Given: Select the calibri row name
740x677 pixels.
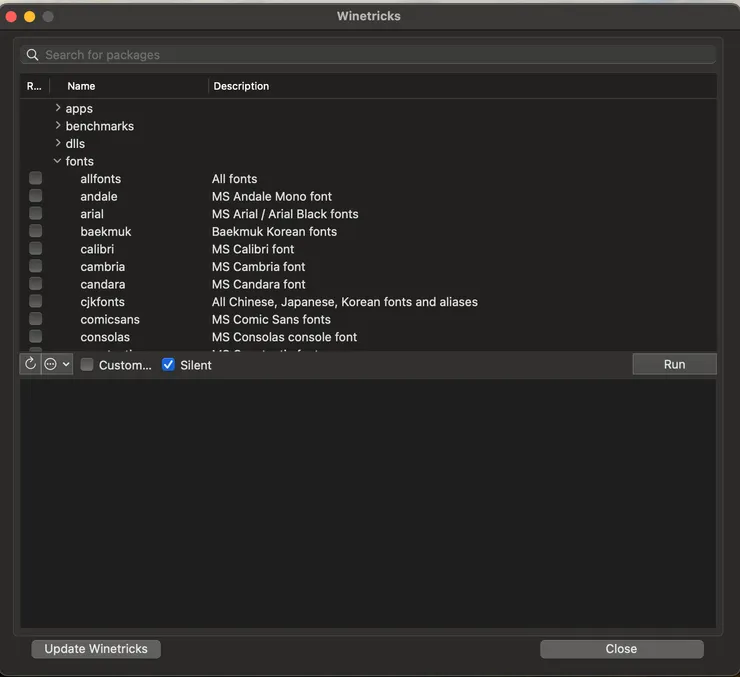Looking at the screenshot, I should pos(97,249).
